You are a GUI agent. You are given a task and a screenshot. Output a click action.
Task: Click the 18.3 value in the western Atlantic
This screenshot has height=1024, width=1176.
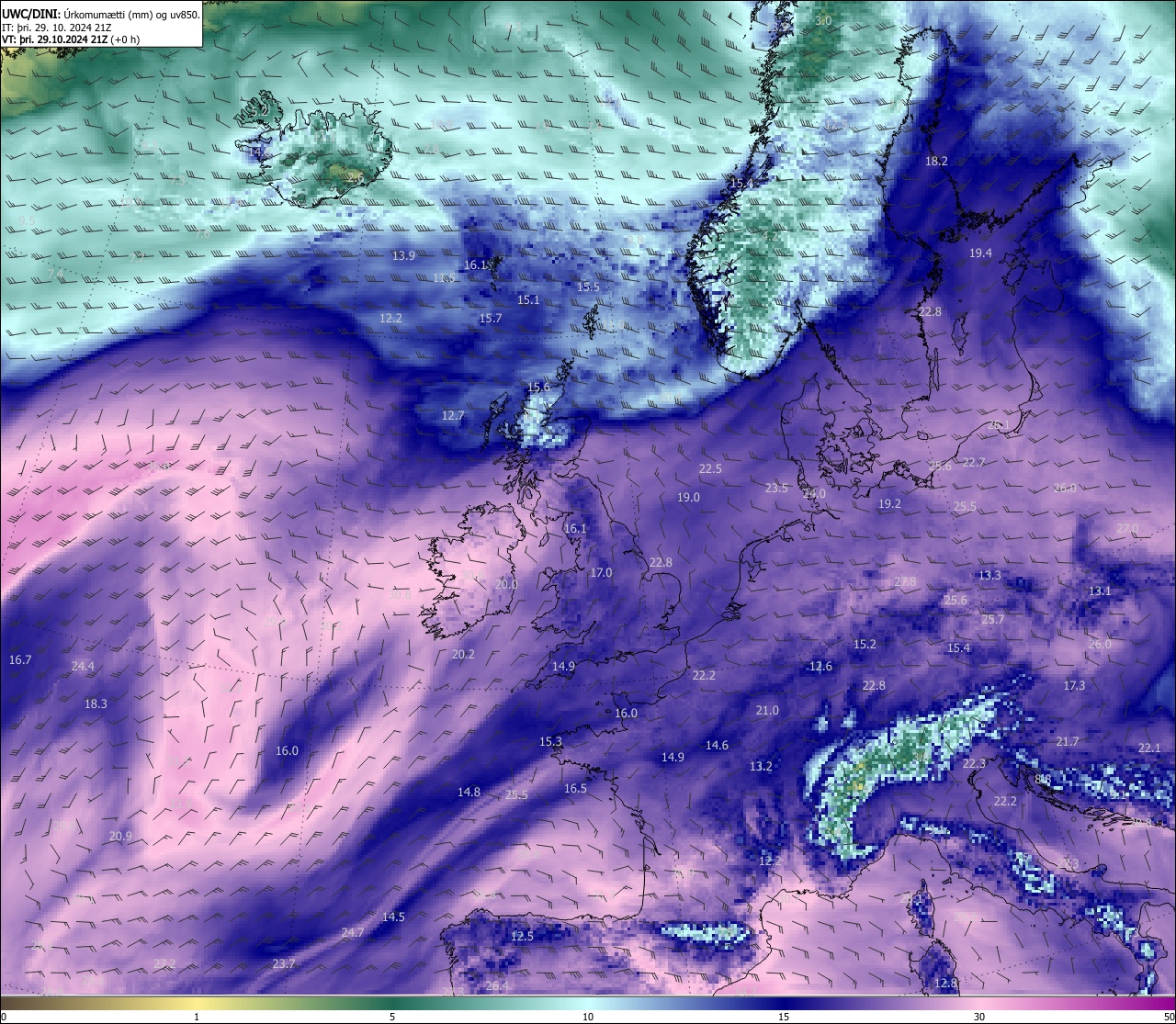pos(96,703)
